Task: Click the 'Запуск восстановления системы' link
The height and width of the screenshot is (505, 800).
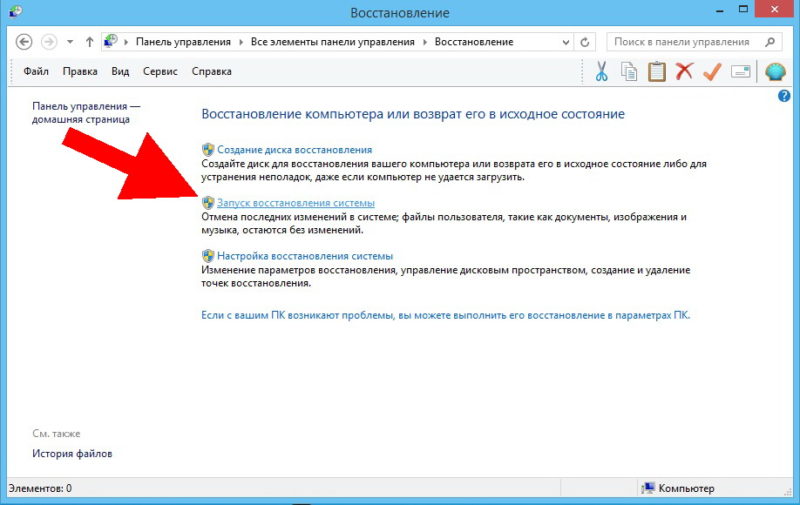Action: coord(295,203)
